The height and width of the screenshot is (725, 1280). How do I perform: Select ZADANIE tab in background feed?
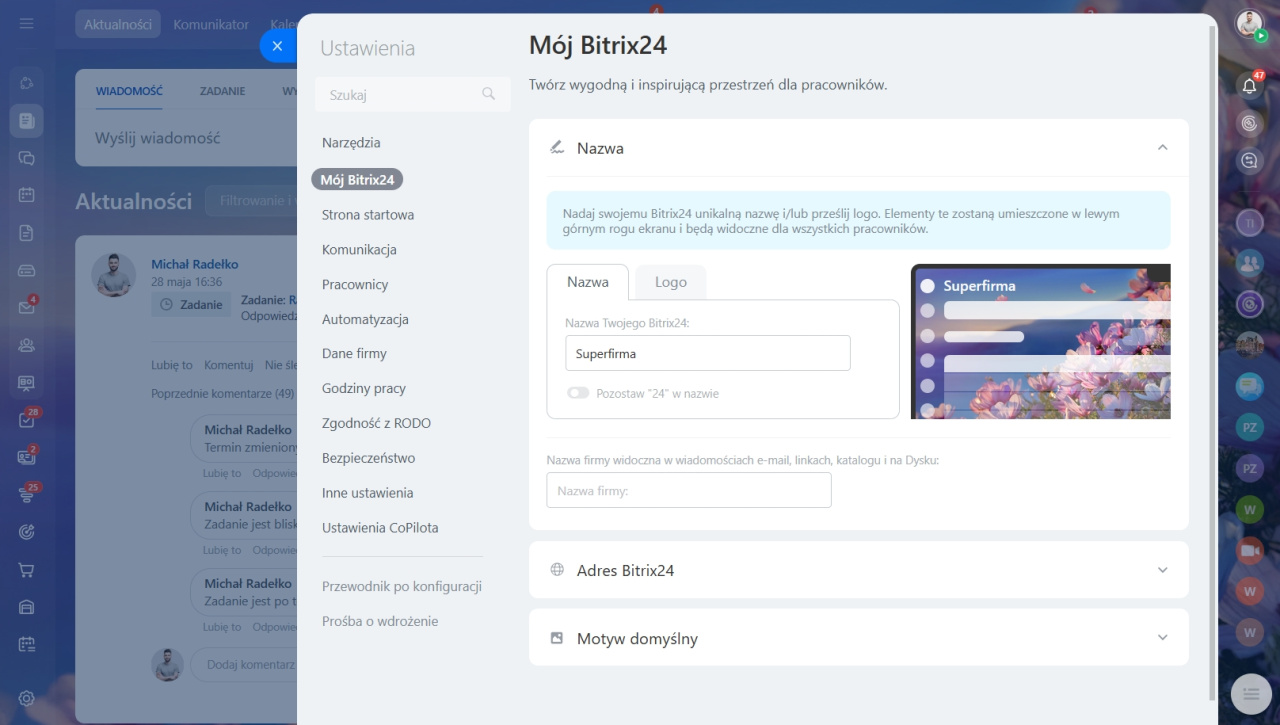click(x=222, y=91)
